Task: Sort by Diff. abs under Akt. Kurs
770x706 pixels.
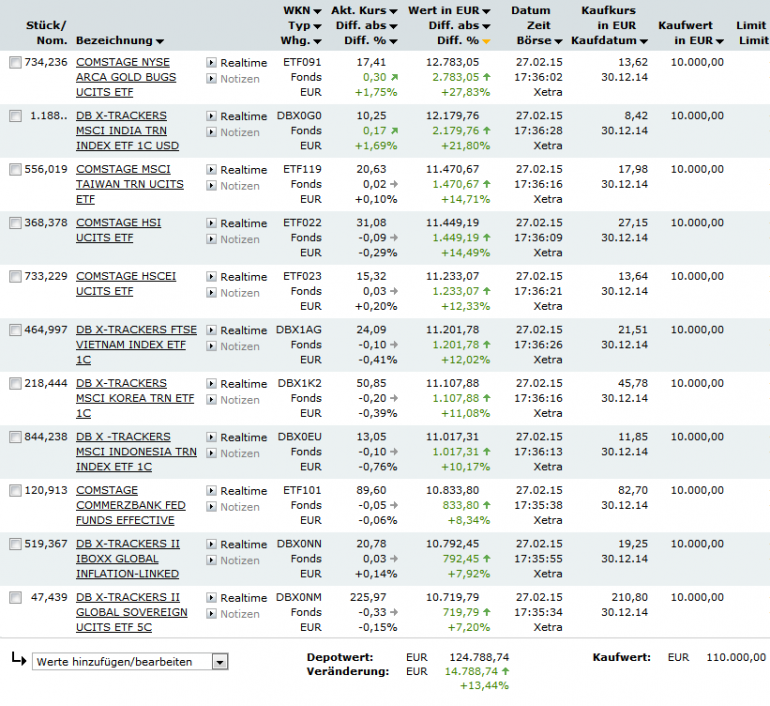Action: pos(393,27)
